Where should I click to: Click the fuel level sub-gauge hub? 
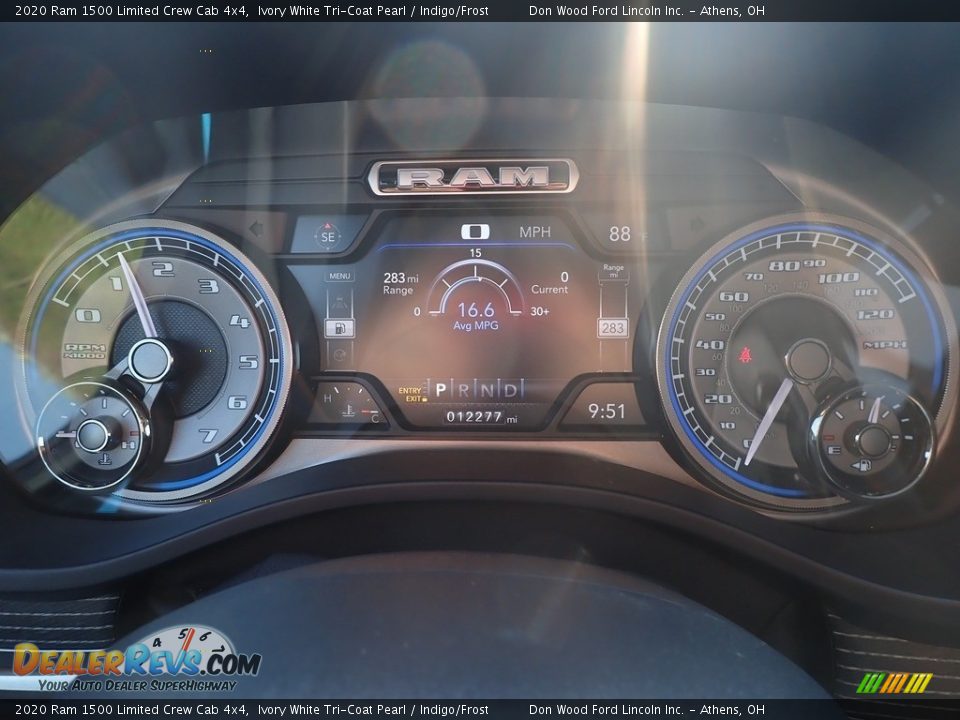873,442
